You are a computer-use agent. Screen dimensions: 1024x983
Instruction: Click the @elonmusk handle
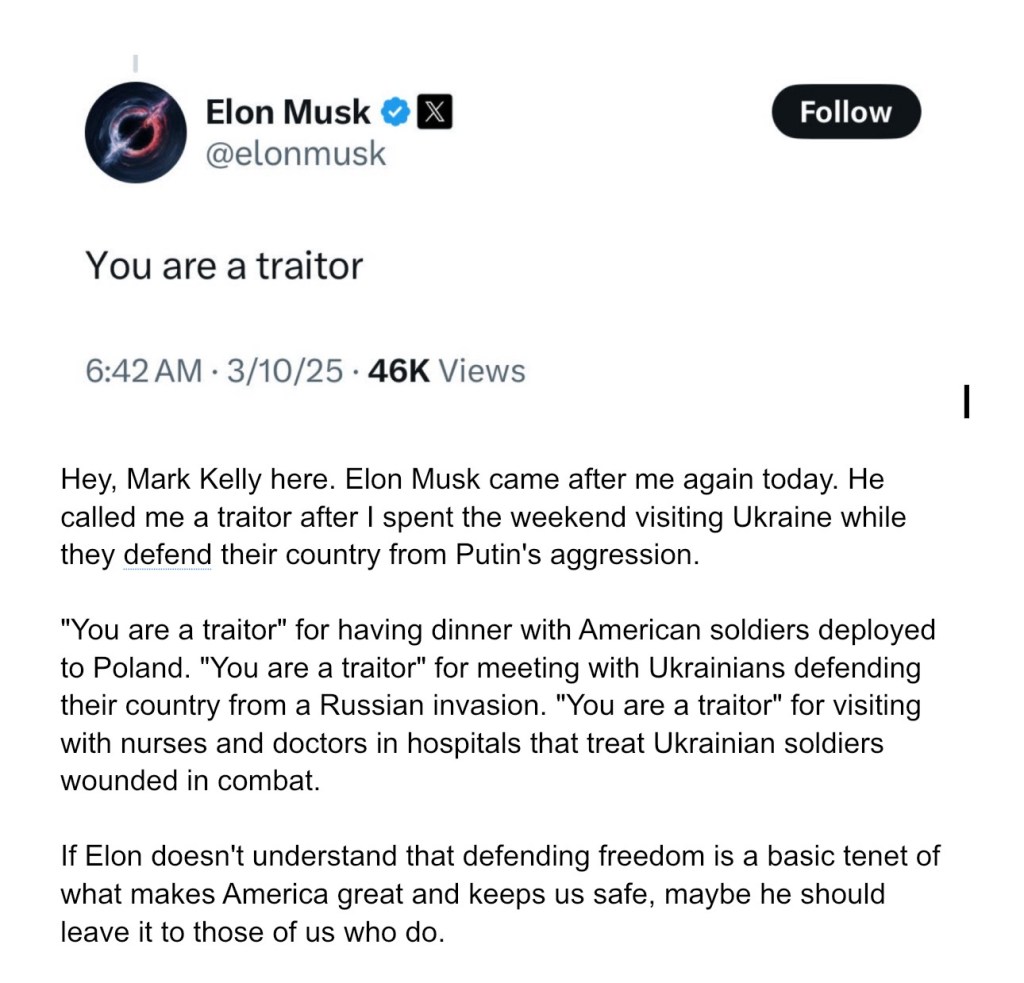295,154
